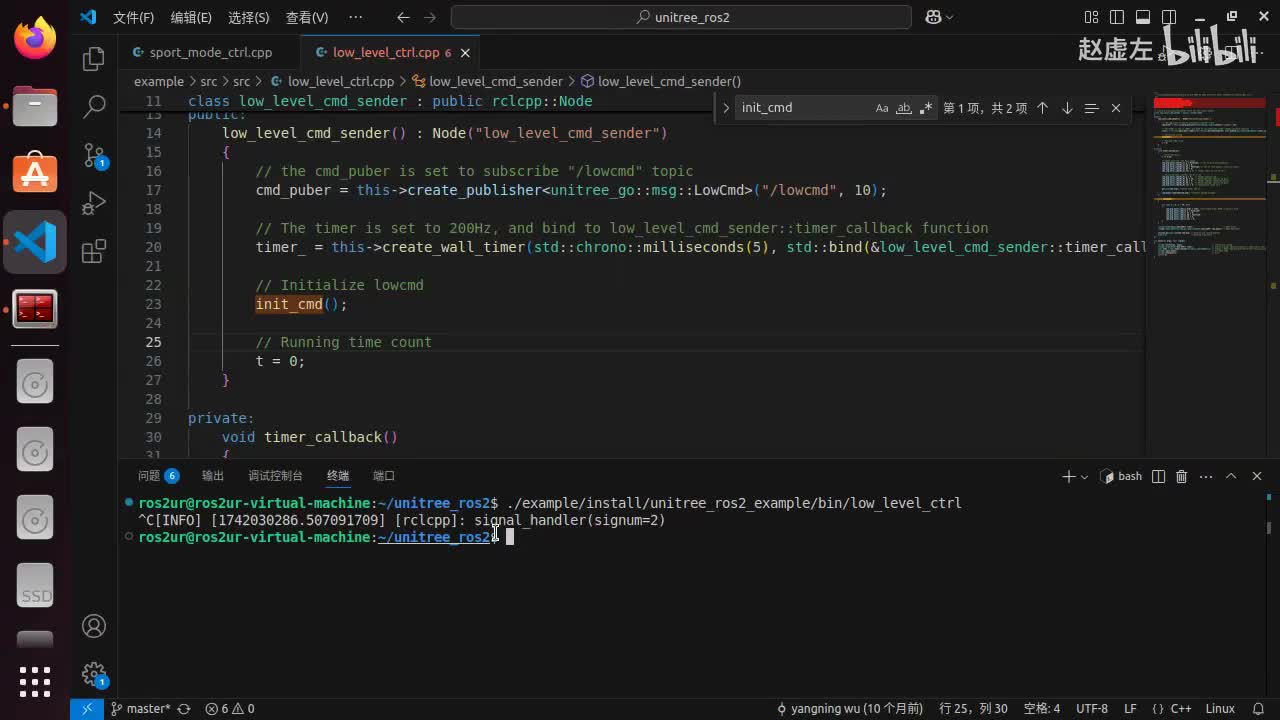Open the Search view in activity bar
Screen dimensions: 1280x720
[94, 107]
